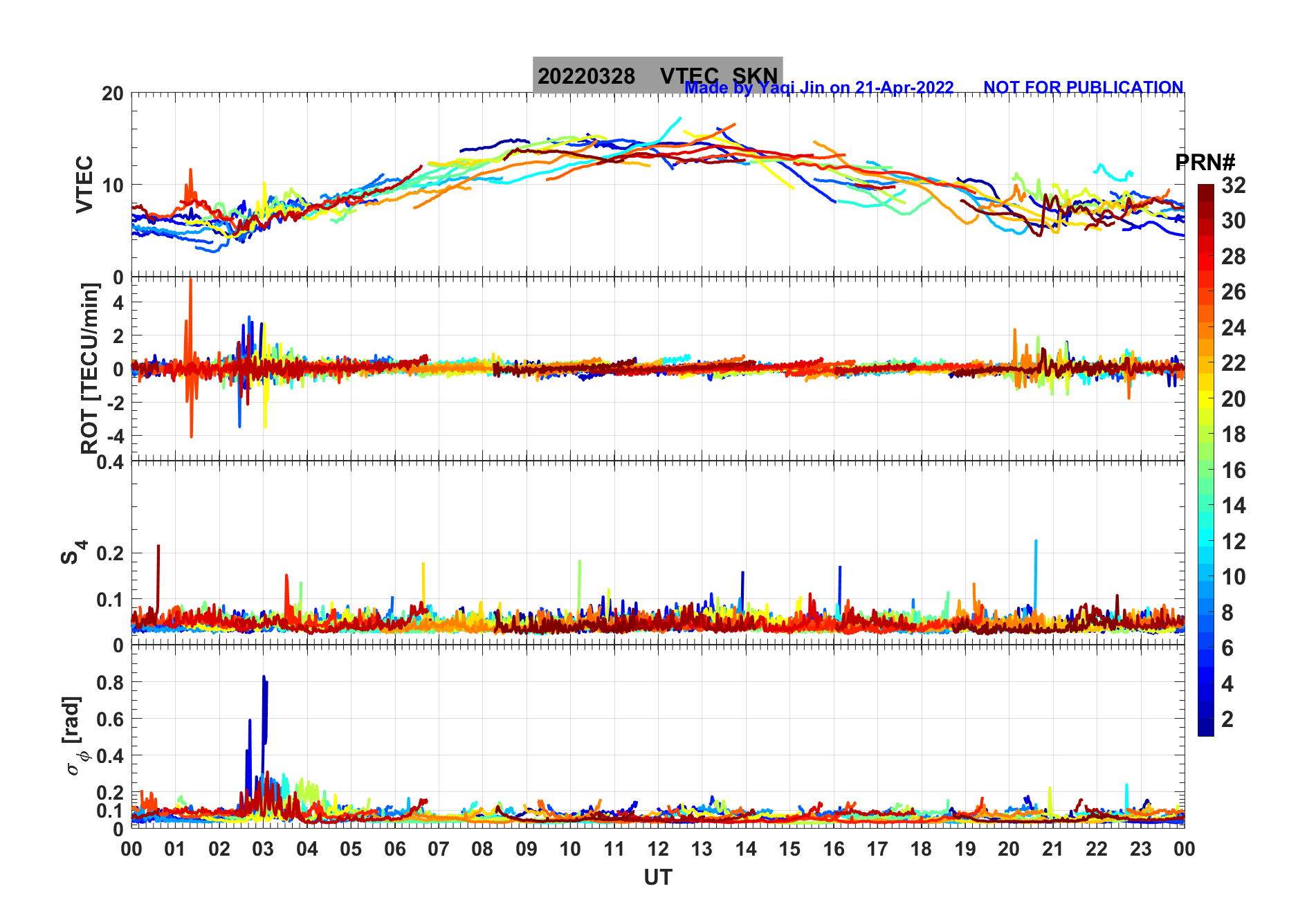Click colorbar tick label 22
The width and height of the screenshot is (1316, 920).
point(1234,363)
